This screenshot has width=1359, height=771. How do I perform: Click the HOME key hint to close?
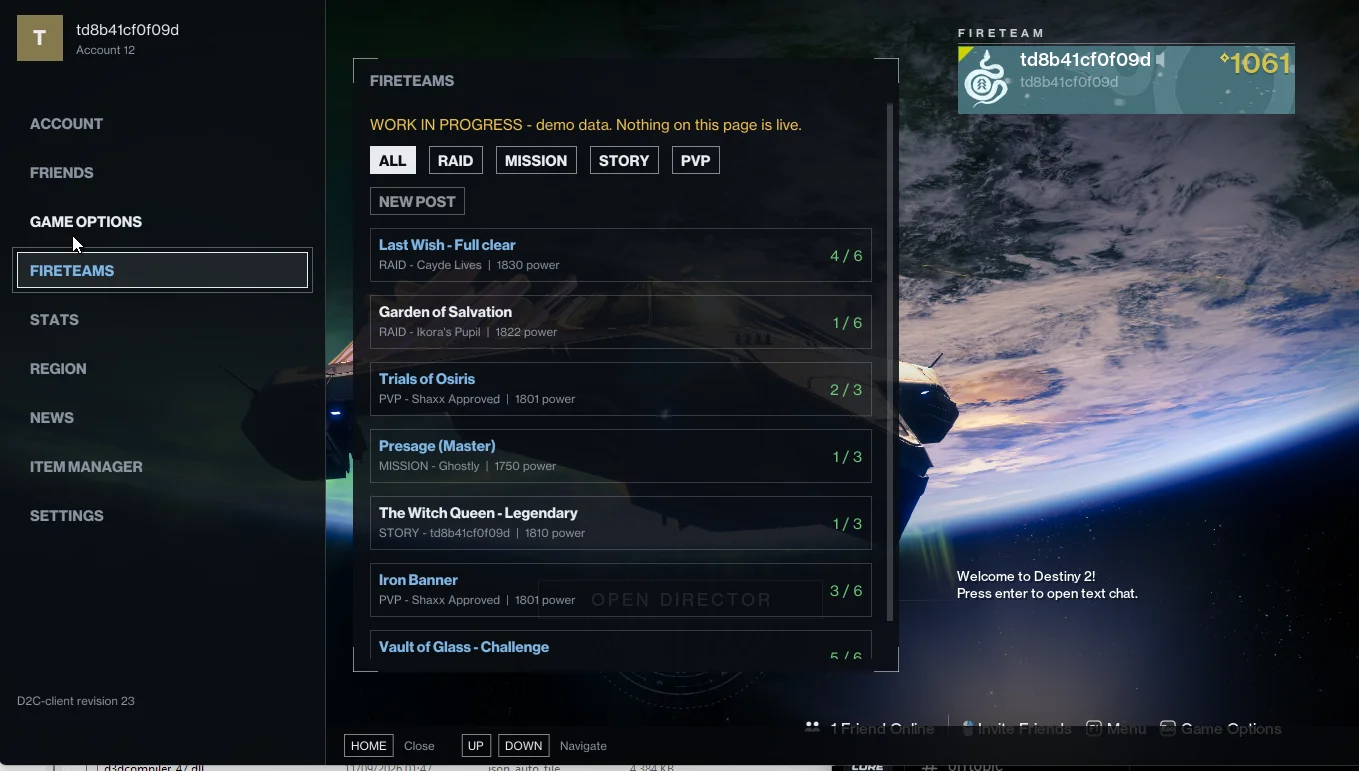pos(369,746)
